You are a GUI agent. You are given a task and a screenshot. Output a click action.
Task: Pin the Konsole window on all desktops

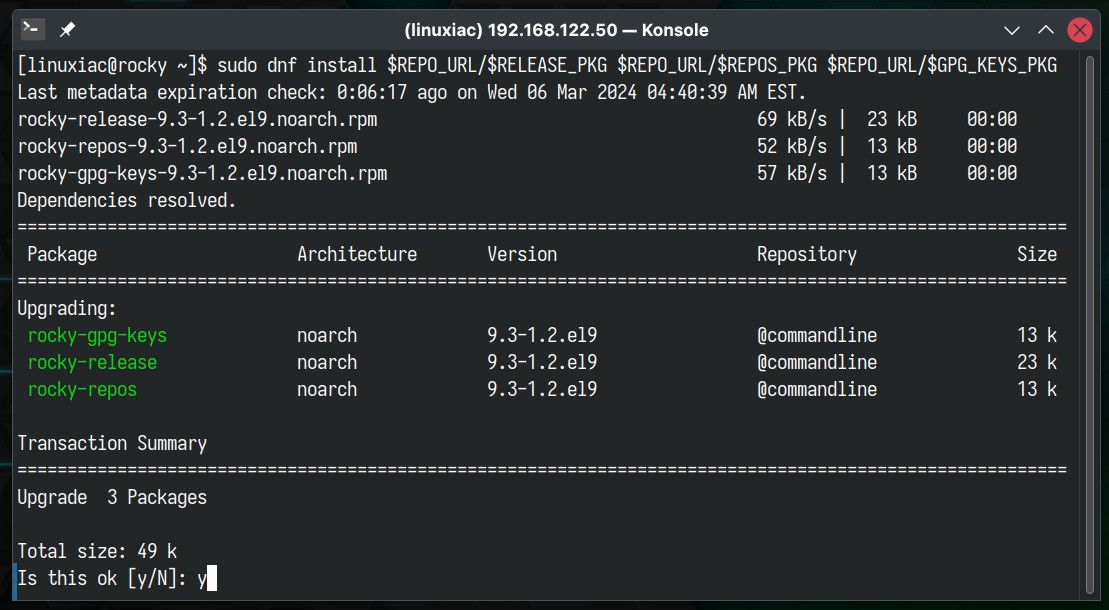pyautogui.click(x=67, y=30)
